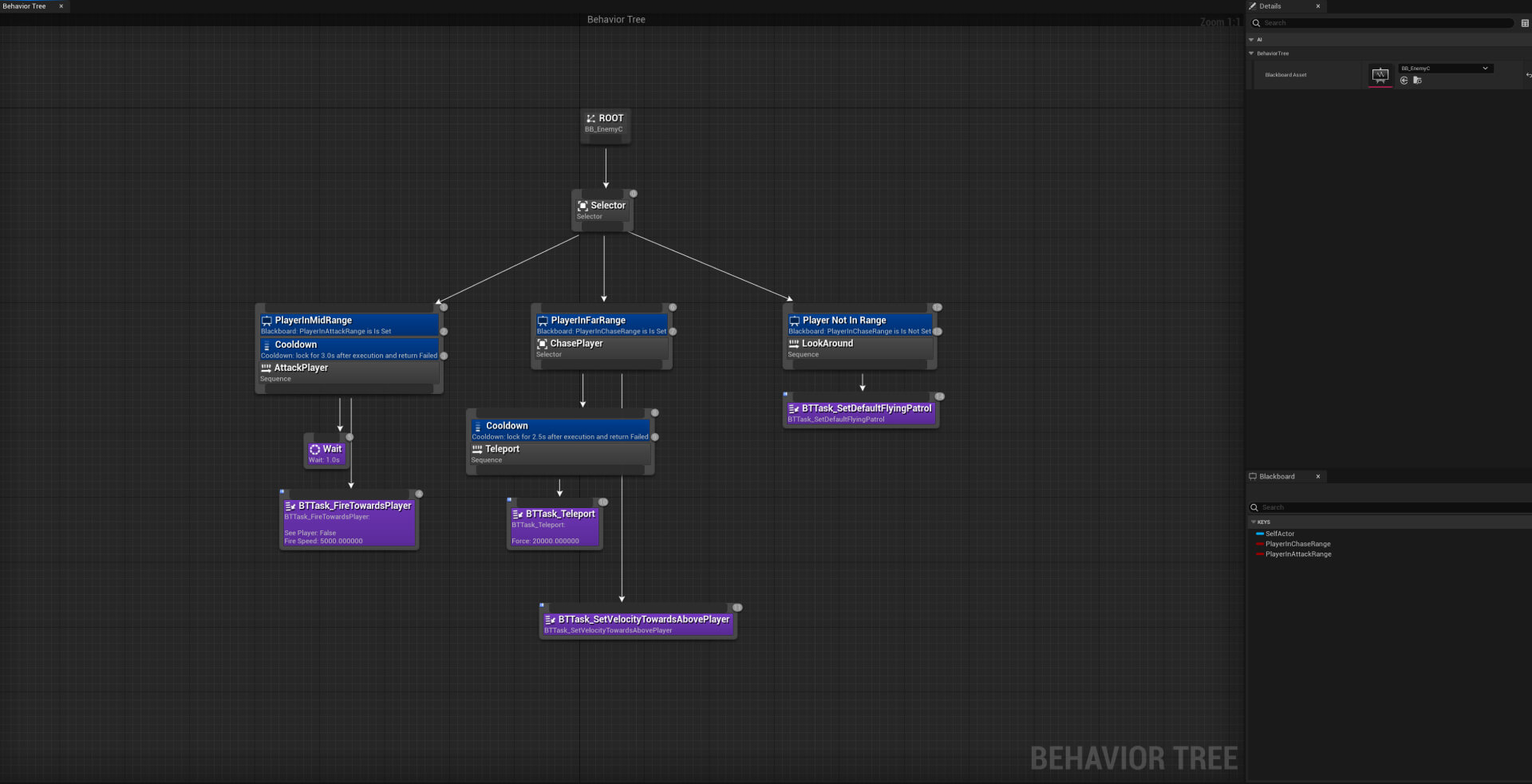Collapse the BehaviorTree category

tap(1251, 53)
